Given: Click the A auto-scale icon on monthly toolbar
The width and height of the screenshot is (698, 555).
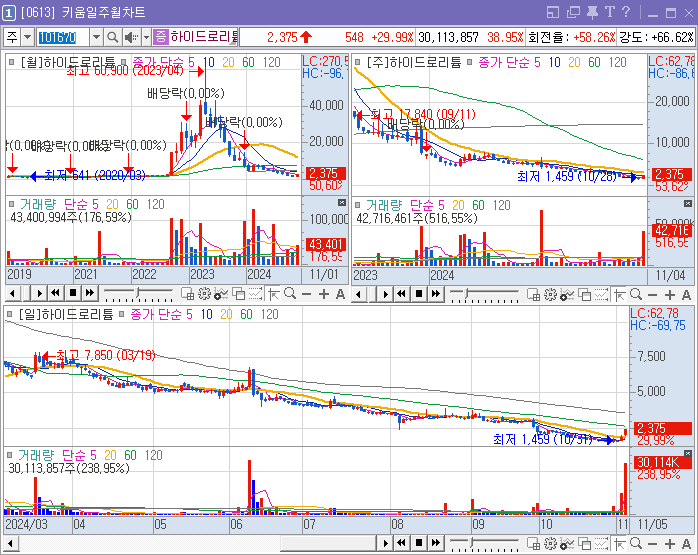Looking at the screenshot, I should point(340,294).
